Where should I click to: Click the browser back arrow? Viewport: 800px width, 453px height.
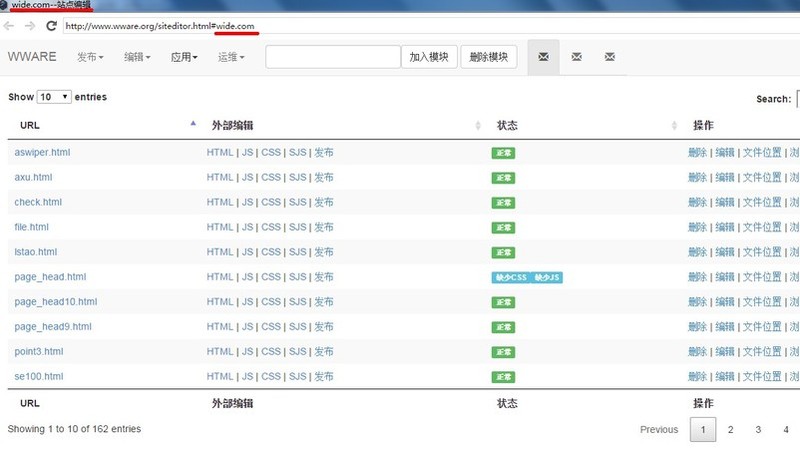(x=10, y=25)
